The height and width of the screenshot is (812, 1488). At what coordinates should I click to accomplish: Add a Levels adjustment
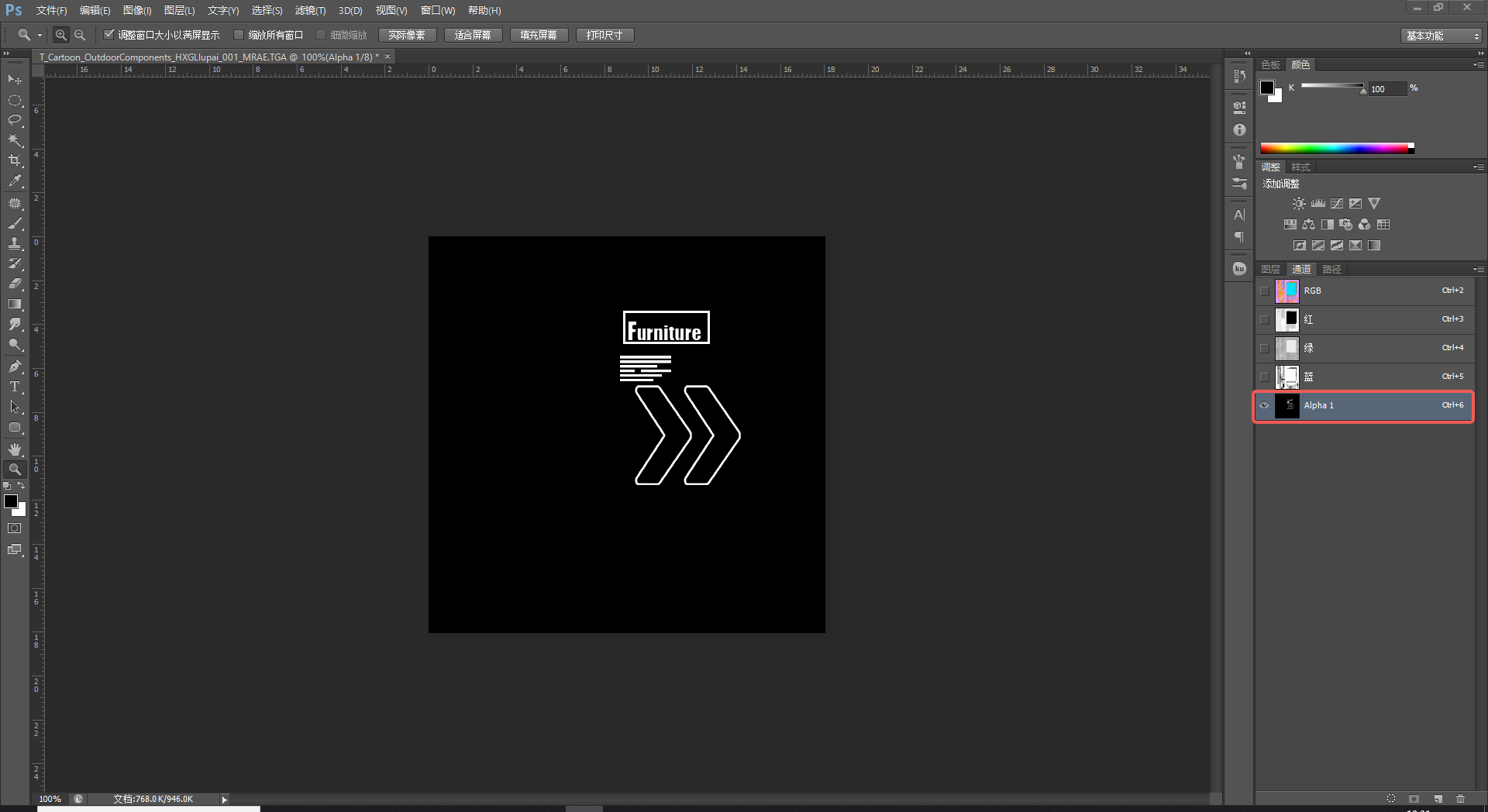(x=1318, y=204)
